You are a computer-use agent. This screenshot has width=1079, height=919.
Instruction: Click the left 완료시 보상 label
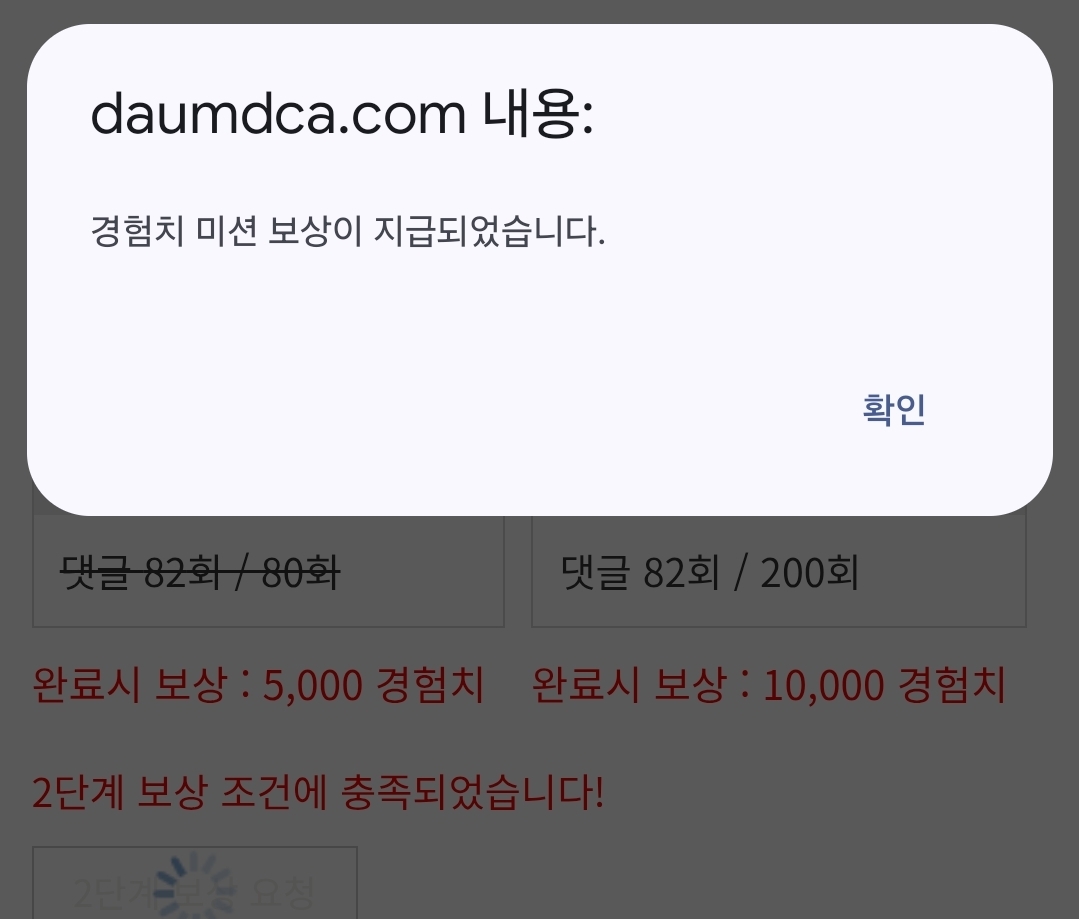[129, 684]
